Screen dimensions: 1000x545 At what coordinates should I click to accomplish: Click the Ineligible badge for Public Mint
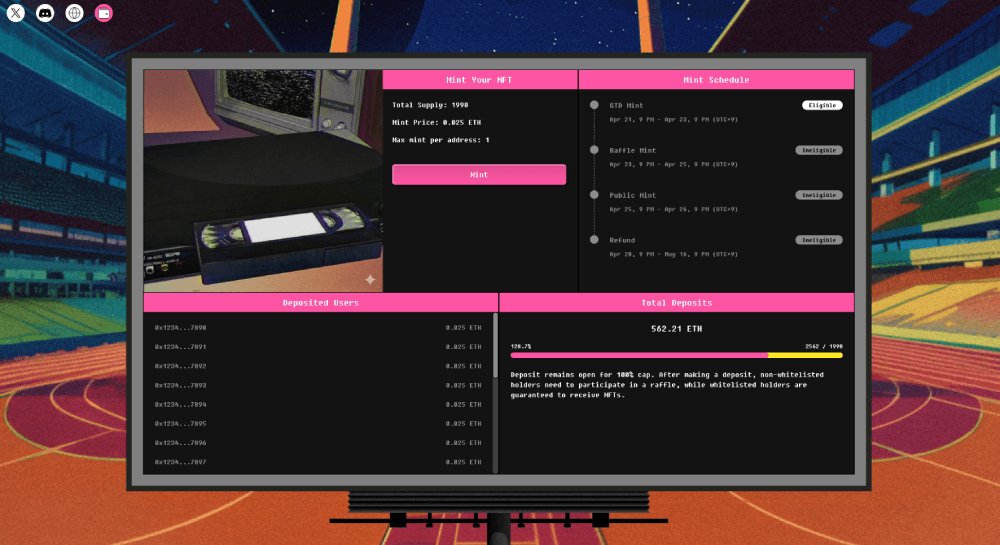pos(819,195)
